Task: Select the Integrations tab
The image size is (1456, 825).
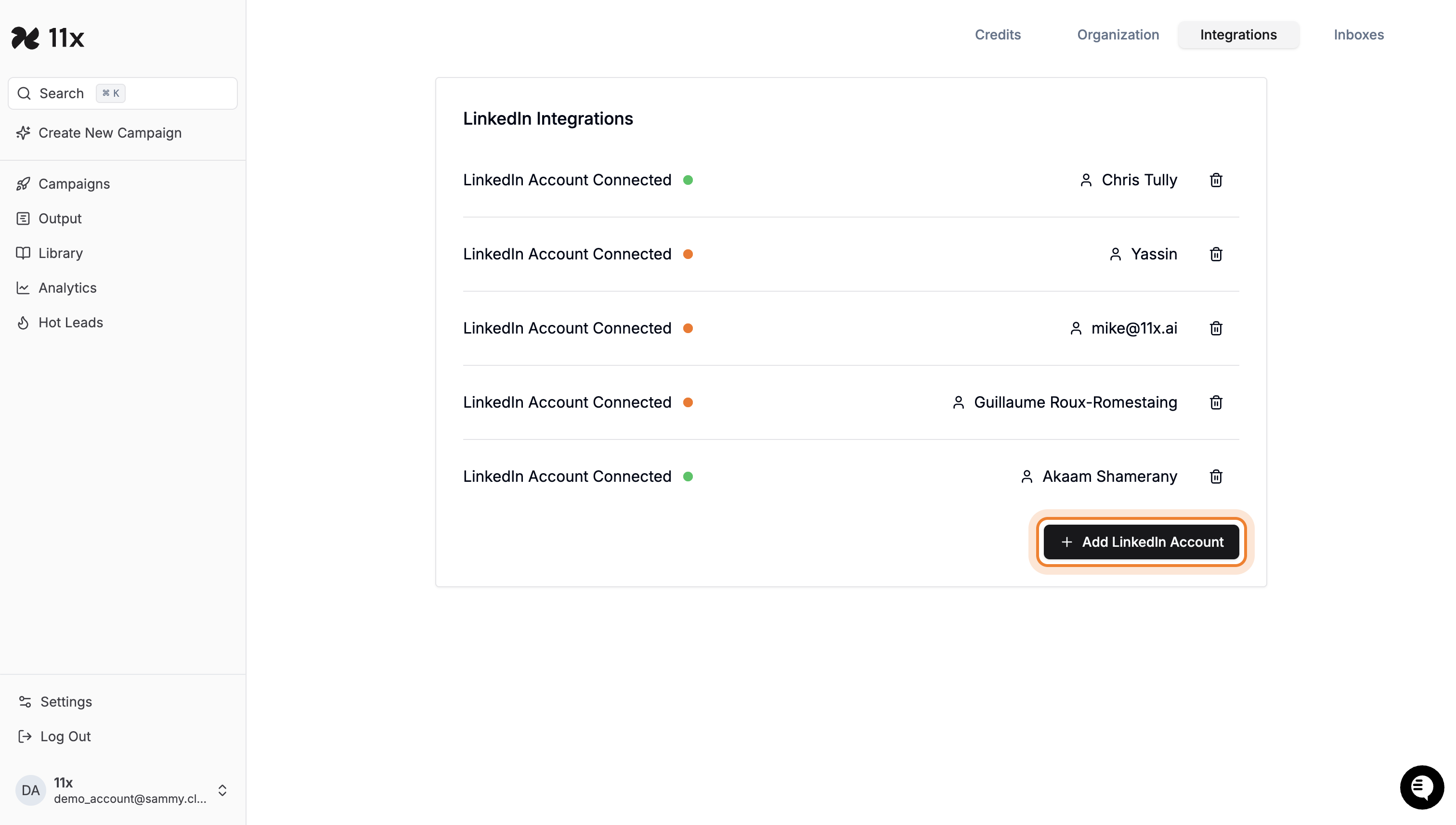Action: coord(1238,35)
